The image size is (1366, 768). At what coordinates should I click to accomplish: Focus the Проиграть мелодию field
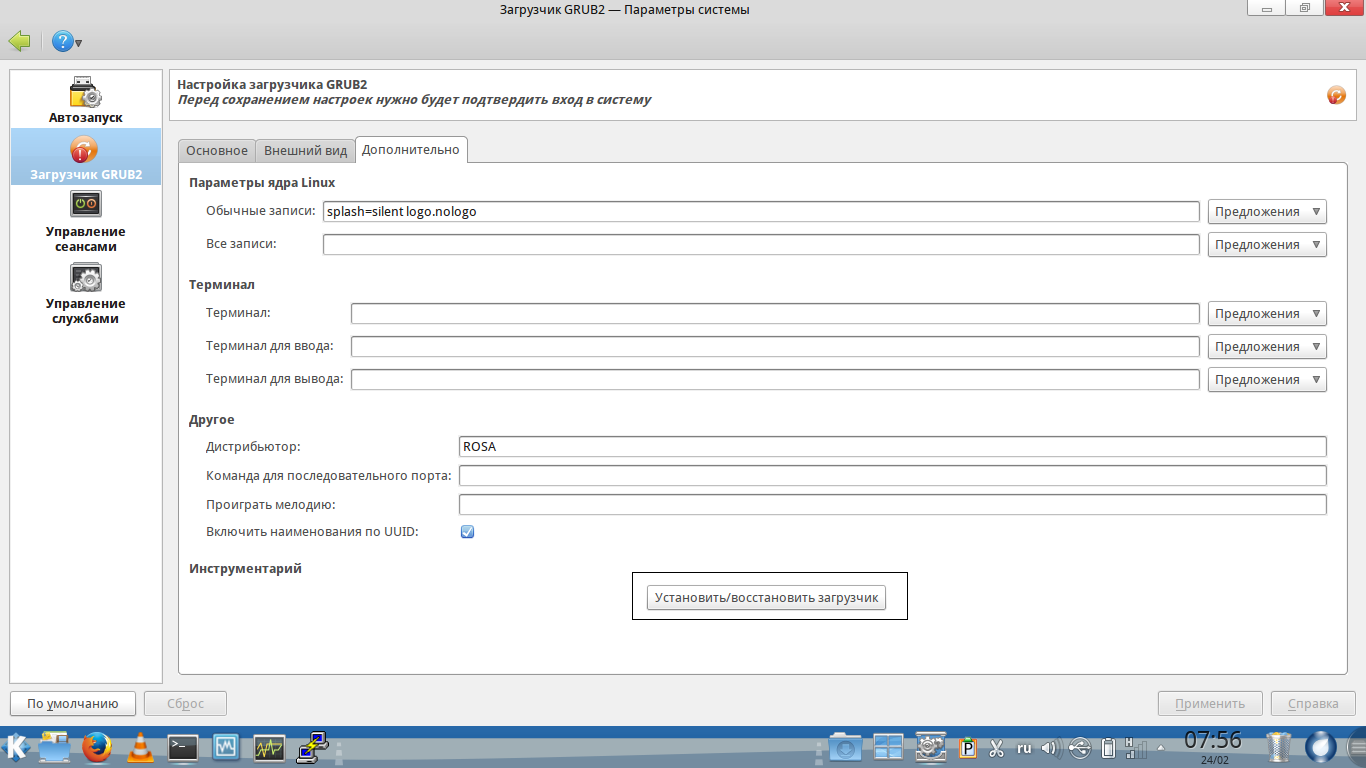click(893, 505)
